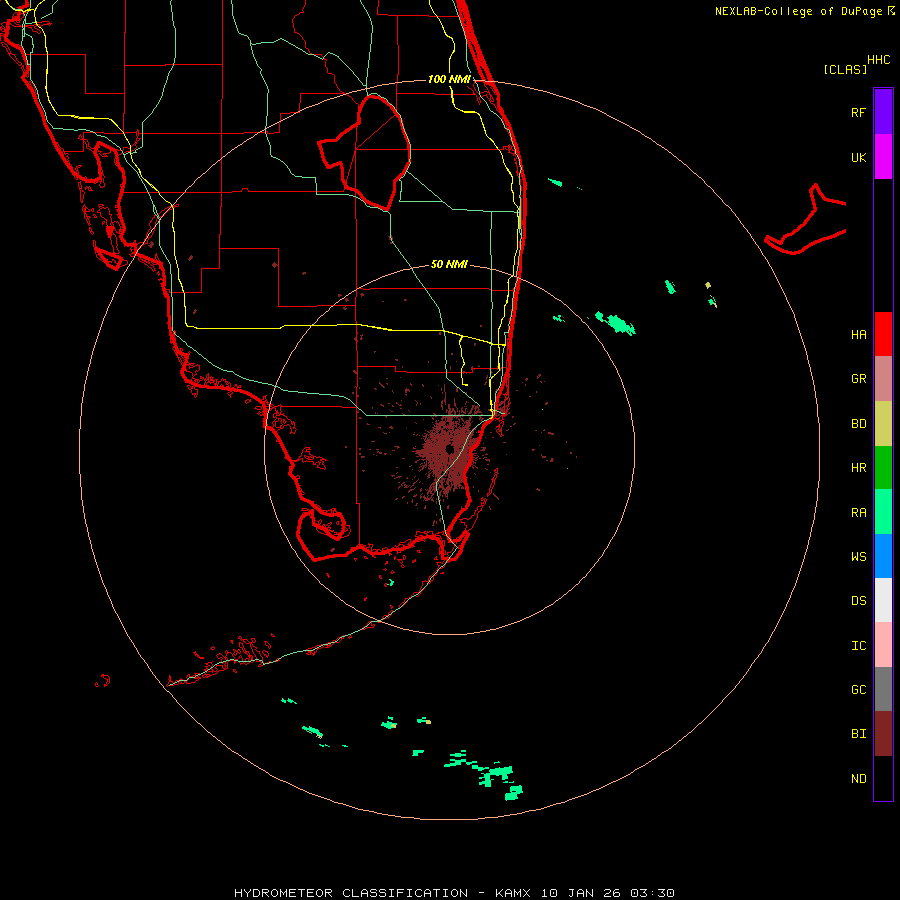This screenshot has height=900, width=900.
Task: Click the 'NEXLAB-College of DuPage' credit text
Action: click(798, 11)
